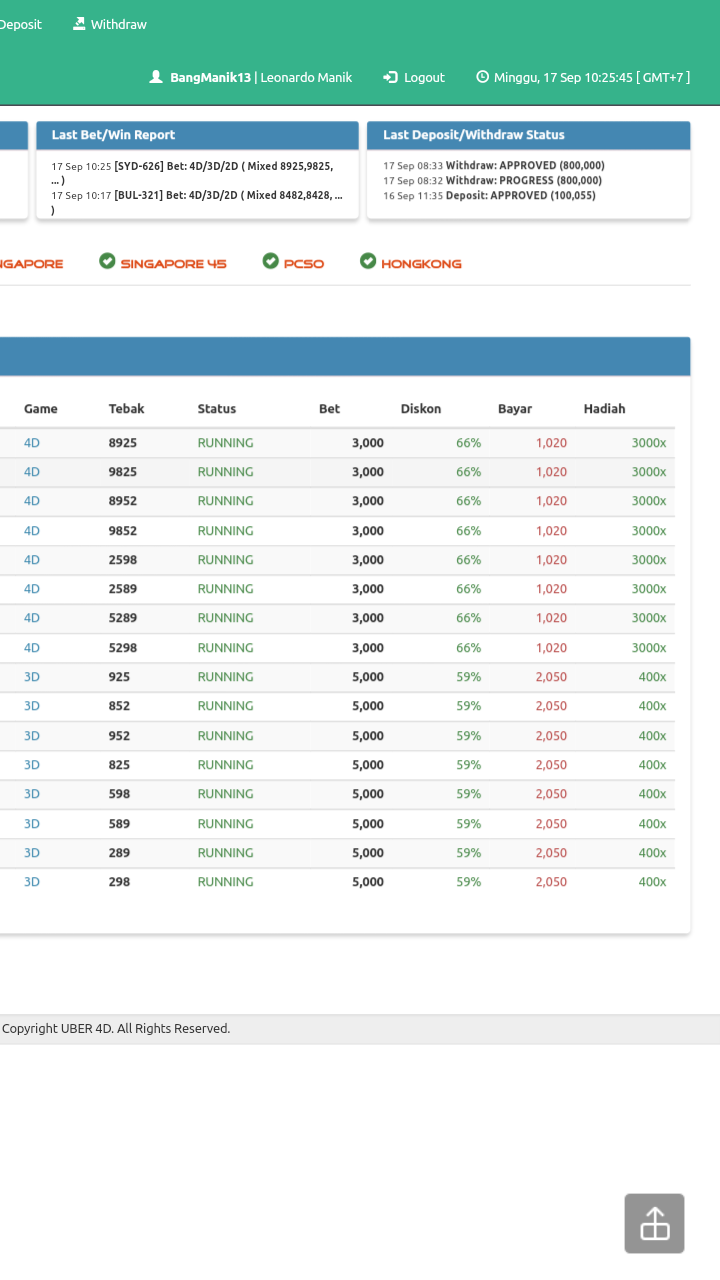Click the Tebak column header
720x1280 pixels.
pos(126,408)
